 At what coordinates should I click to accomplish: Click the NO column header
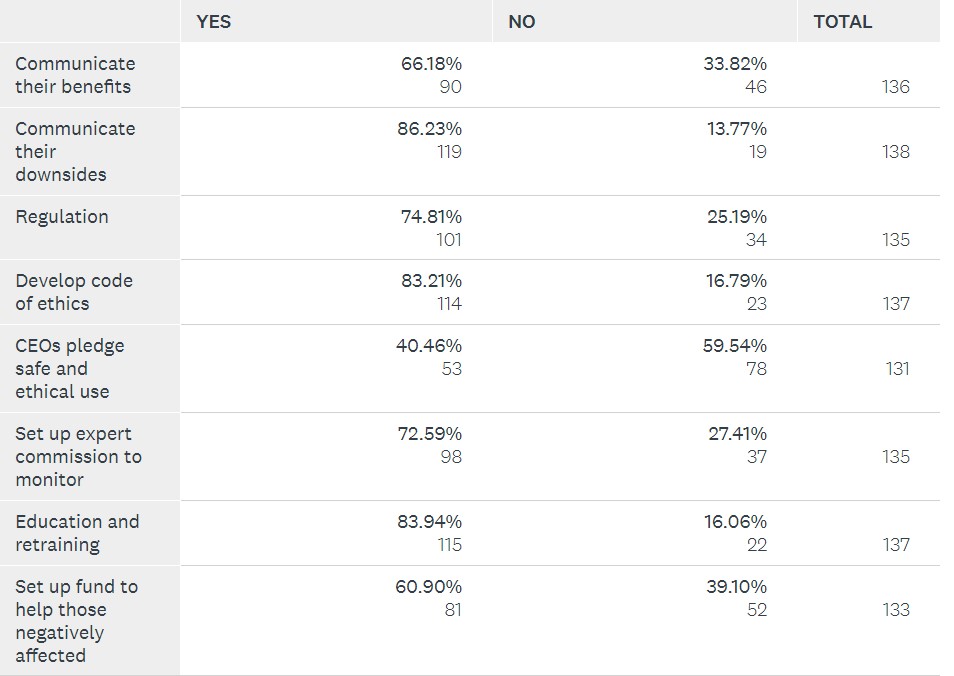tap(521, 22)
